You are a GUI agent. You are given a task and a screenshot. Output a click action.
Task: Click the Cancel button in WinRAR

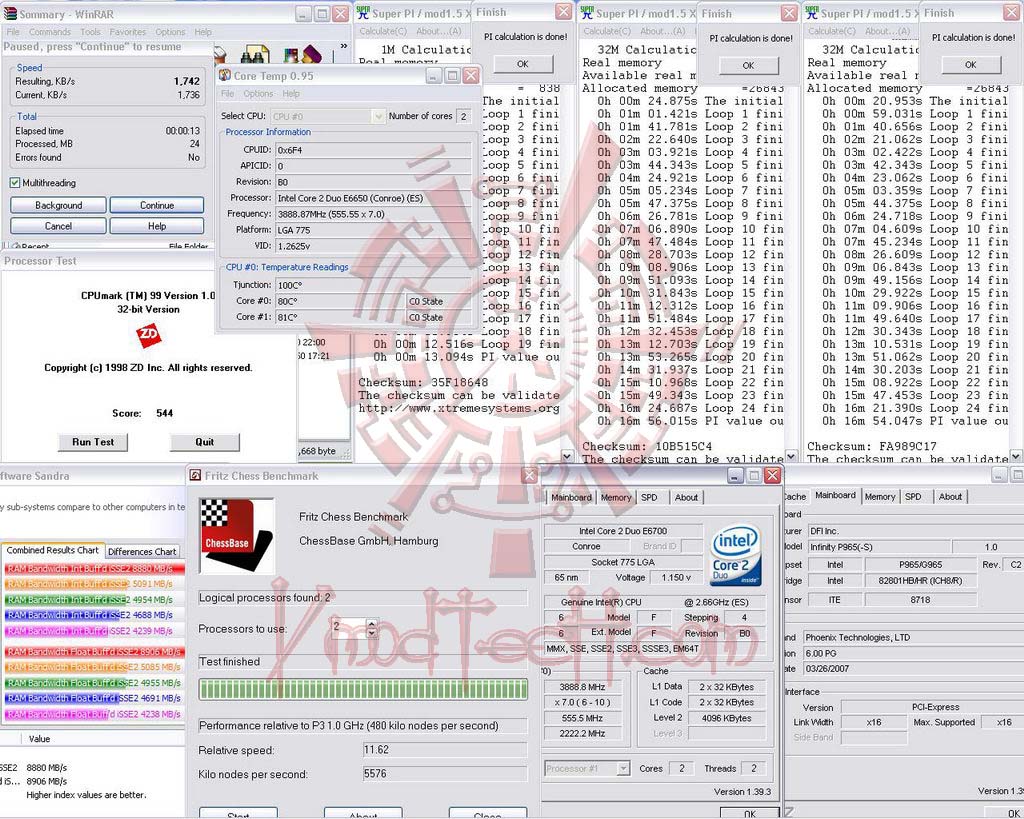(58, 226)
